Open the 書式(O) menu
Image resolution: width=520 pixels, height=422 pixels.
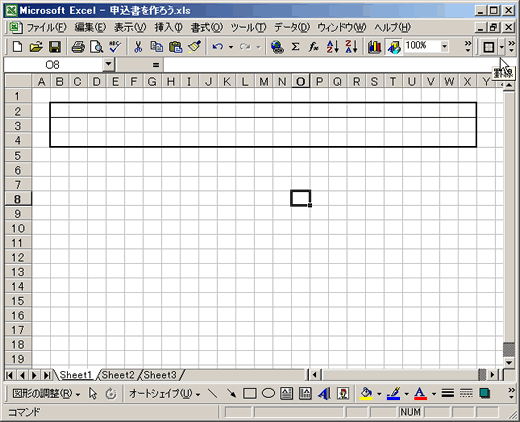click(x=207, y=27)
